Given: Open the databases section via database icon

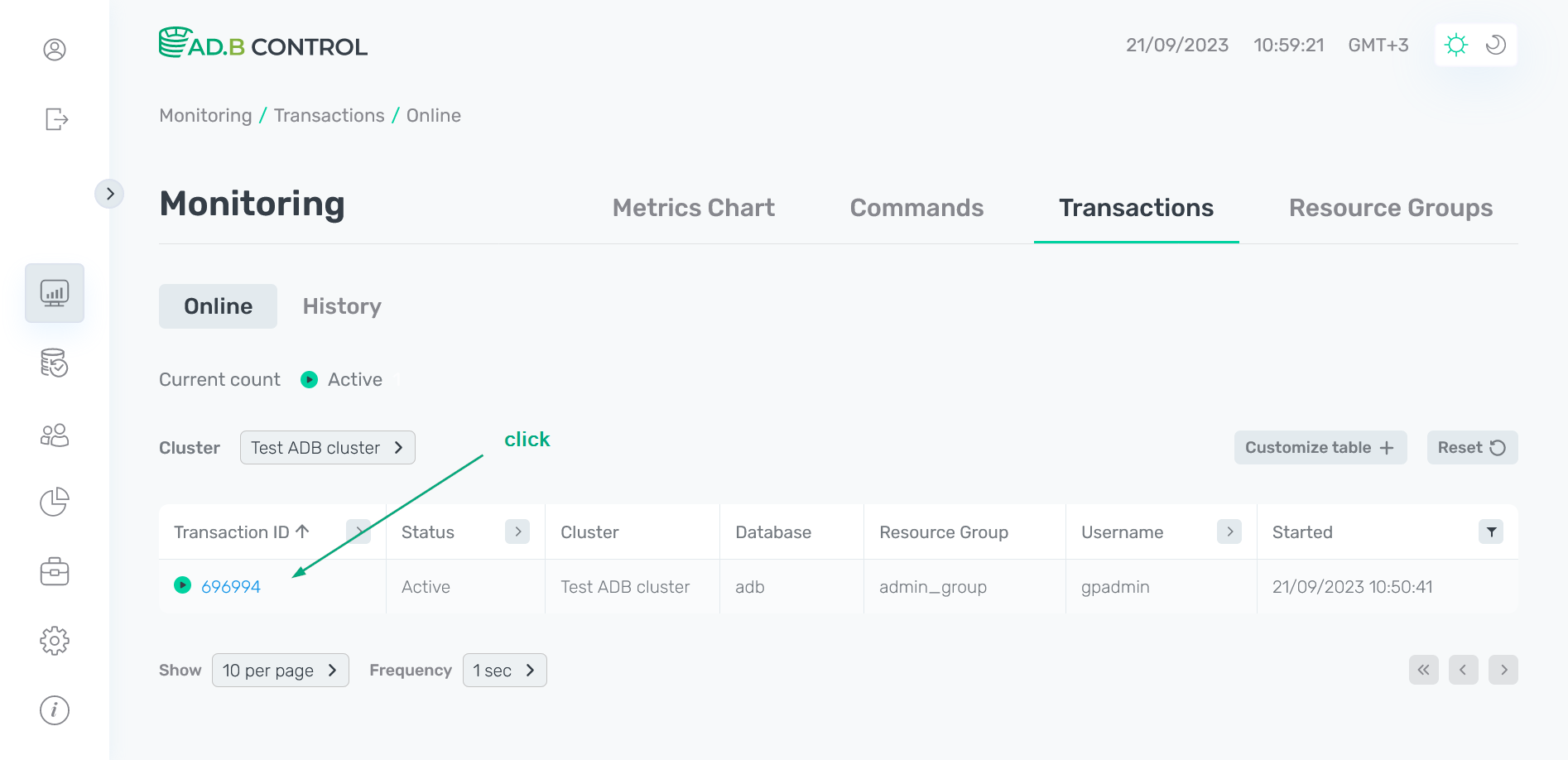Looking at the screenshot, I should [54, 363].
